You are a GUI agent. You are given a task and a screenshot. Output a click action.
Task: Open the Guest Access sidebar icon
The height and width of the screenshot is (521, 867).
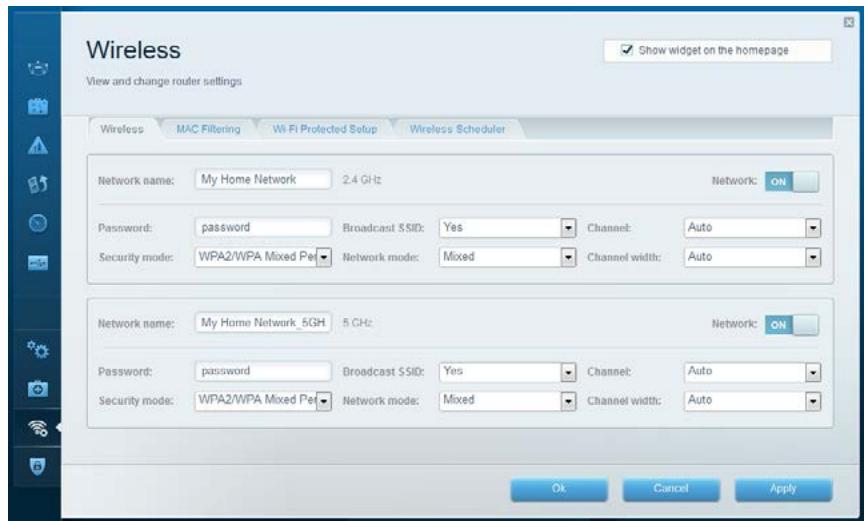38,106
